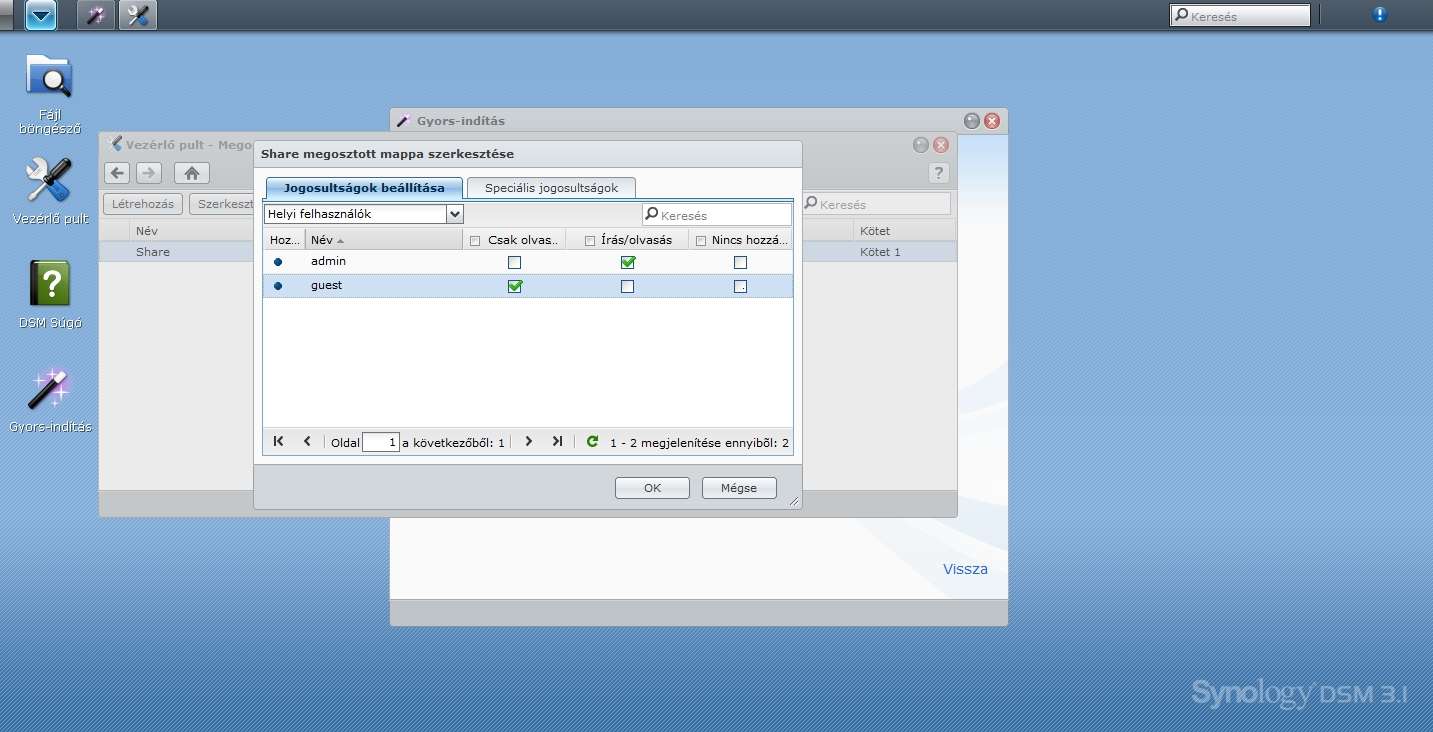
Task: Click the Mégse cancel button
Action: click(739, 488)
